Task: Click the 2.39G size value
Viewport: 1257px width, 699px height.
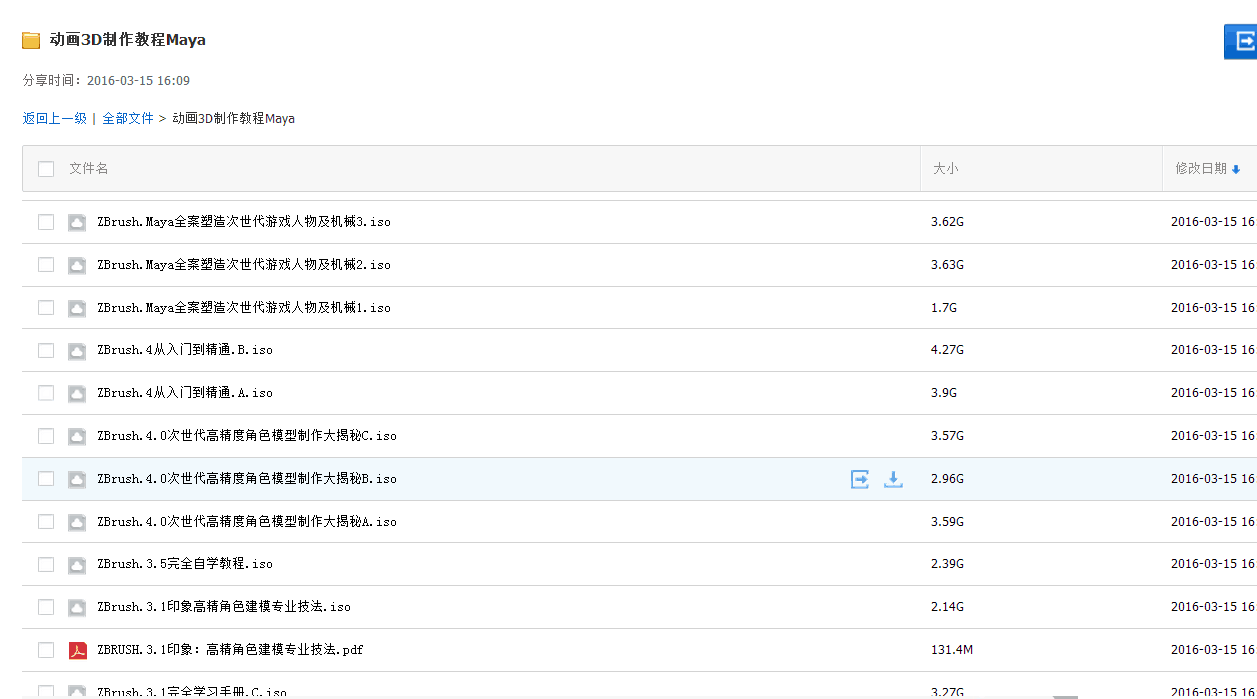Action: [x=947, y=564]
